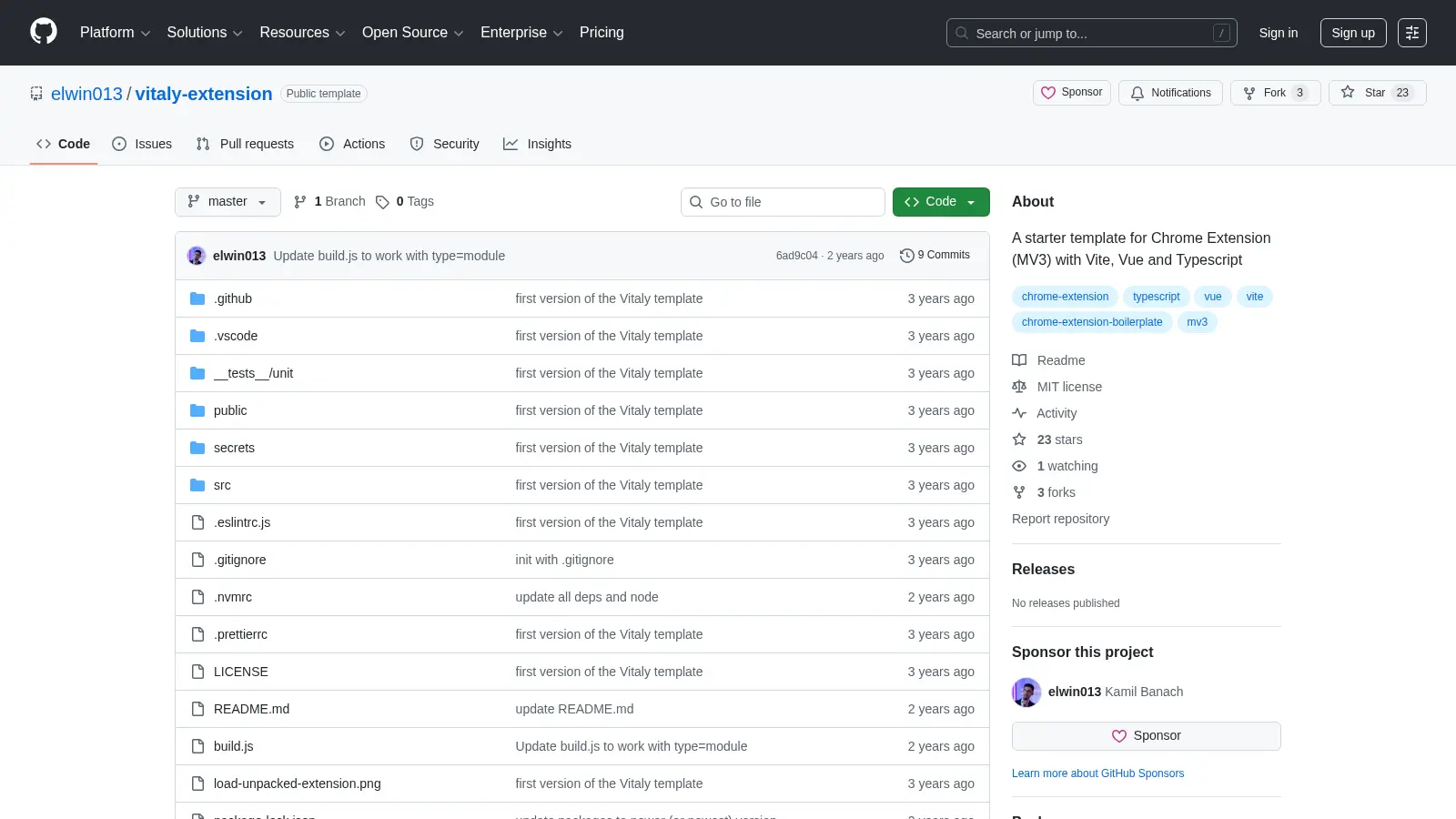Click the Sign up button

[1353, 33]
